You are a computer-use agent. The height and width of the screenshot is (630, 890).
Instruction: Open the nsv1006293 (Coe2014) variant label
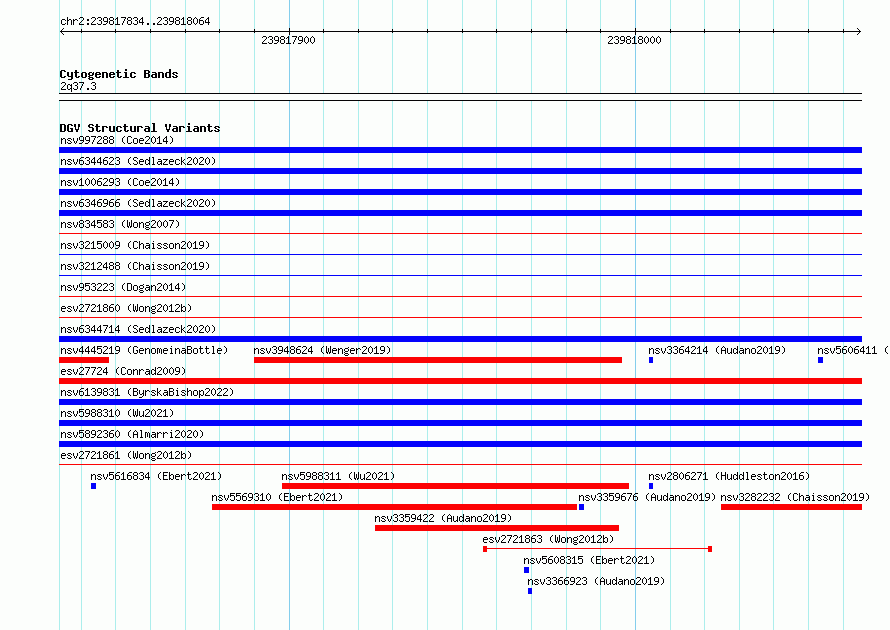[120, 182]
